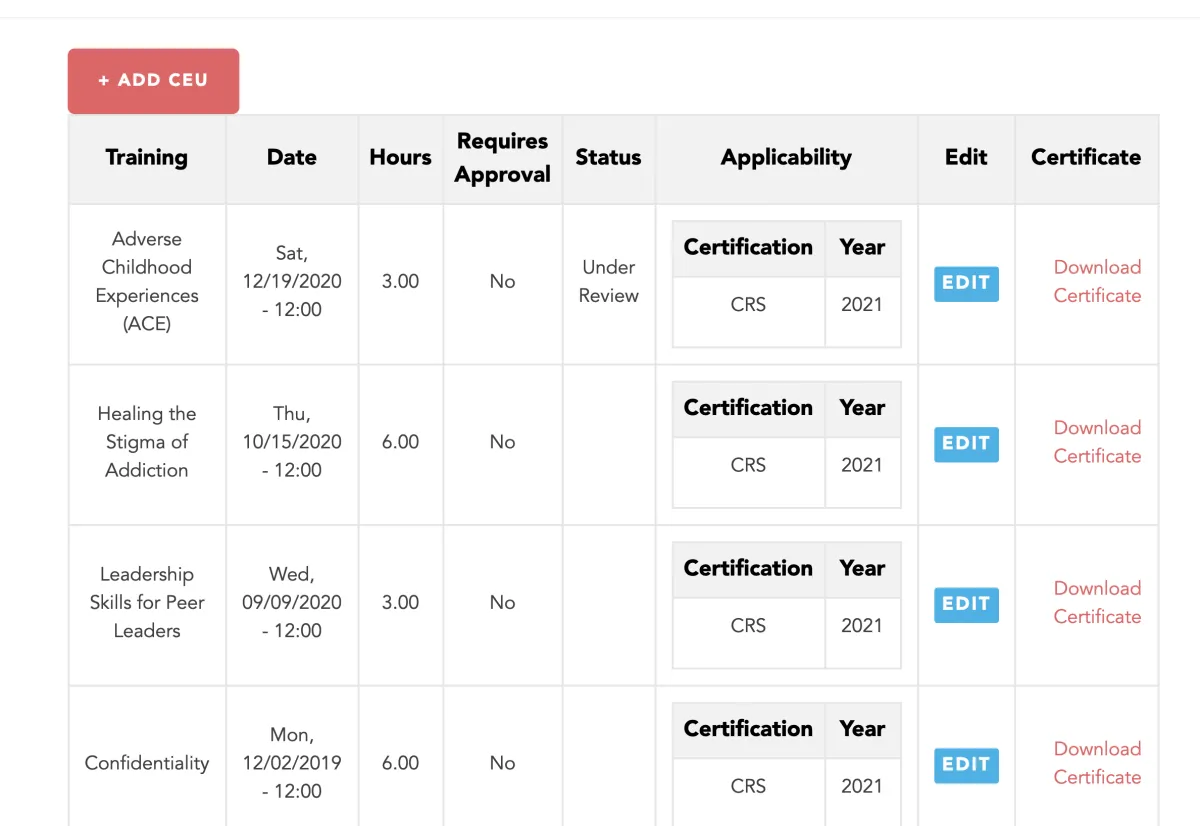Click the Mon, 12/02/2019 date cell

pyautogui.click(x=292, y=763)
